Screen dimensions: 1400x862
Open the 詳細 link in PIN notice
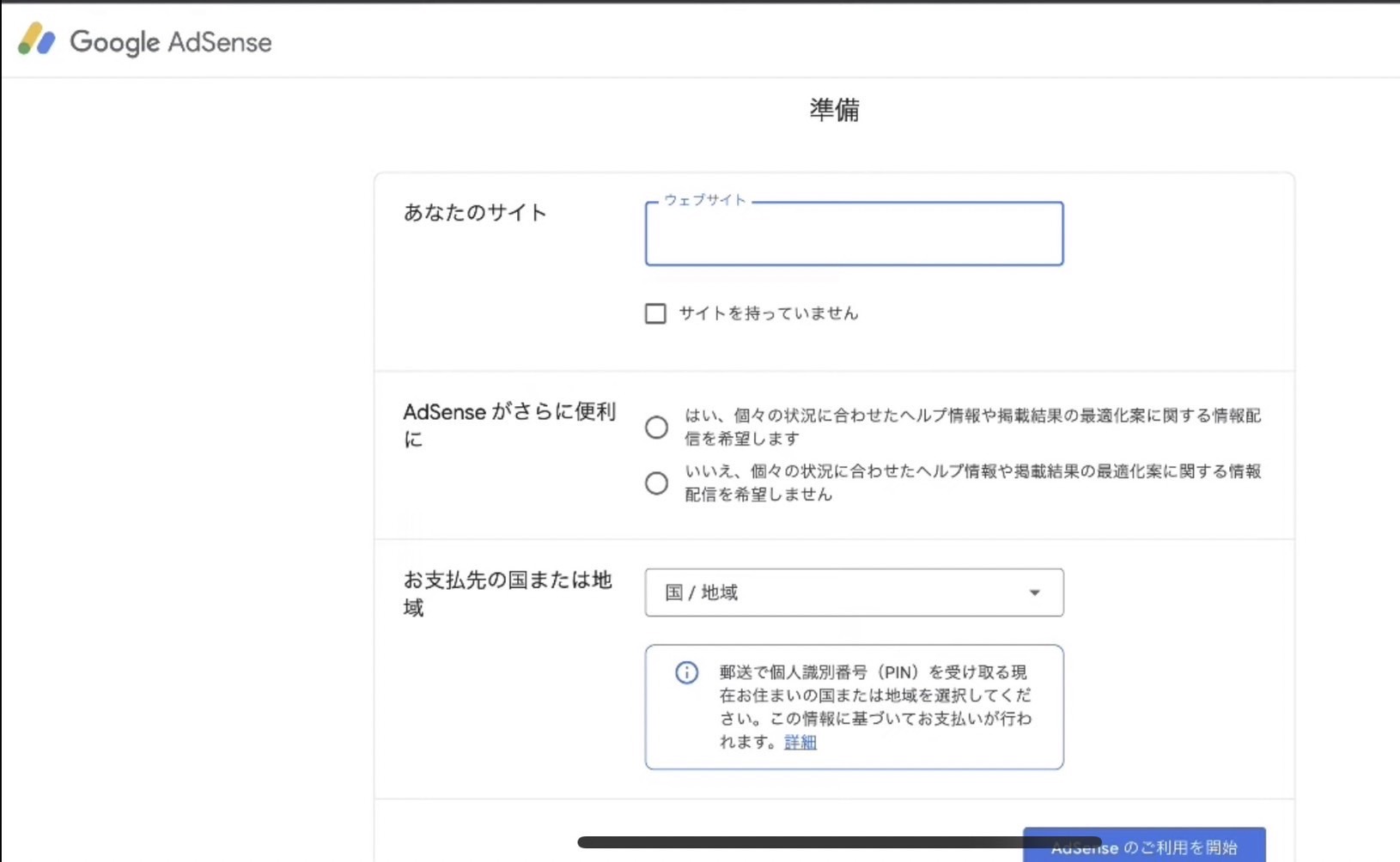[x=800, y=742]
